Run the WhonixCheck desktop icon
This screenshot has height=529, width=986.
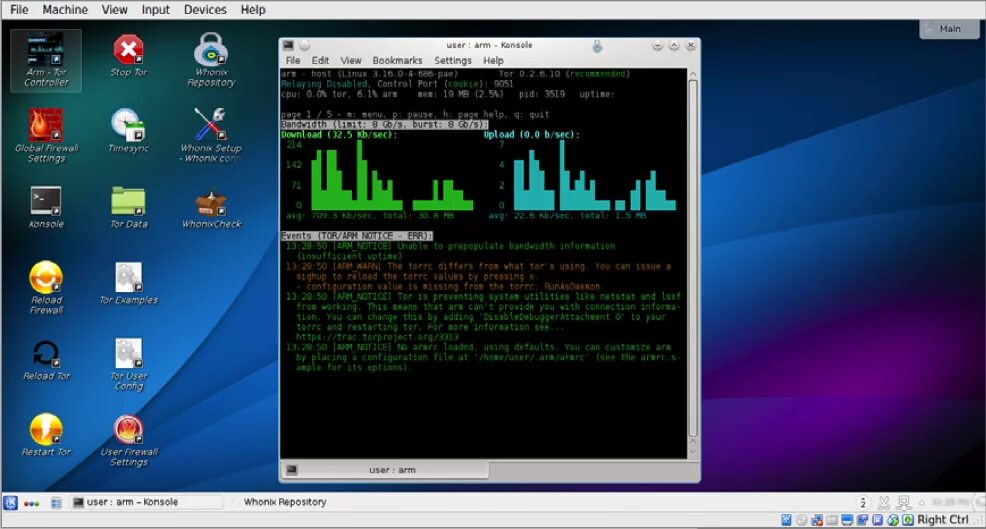point(211,209)
